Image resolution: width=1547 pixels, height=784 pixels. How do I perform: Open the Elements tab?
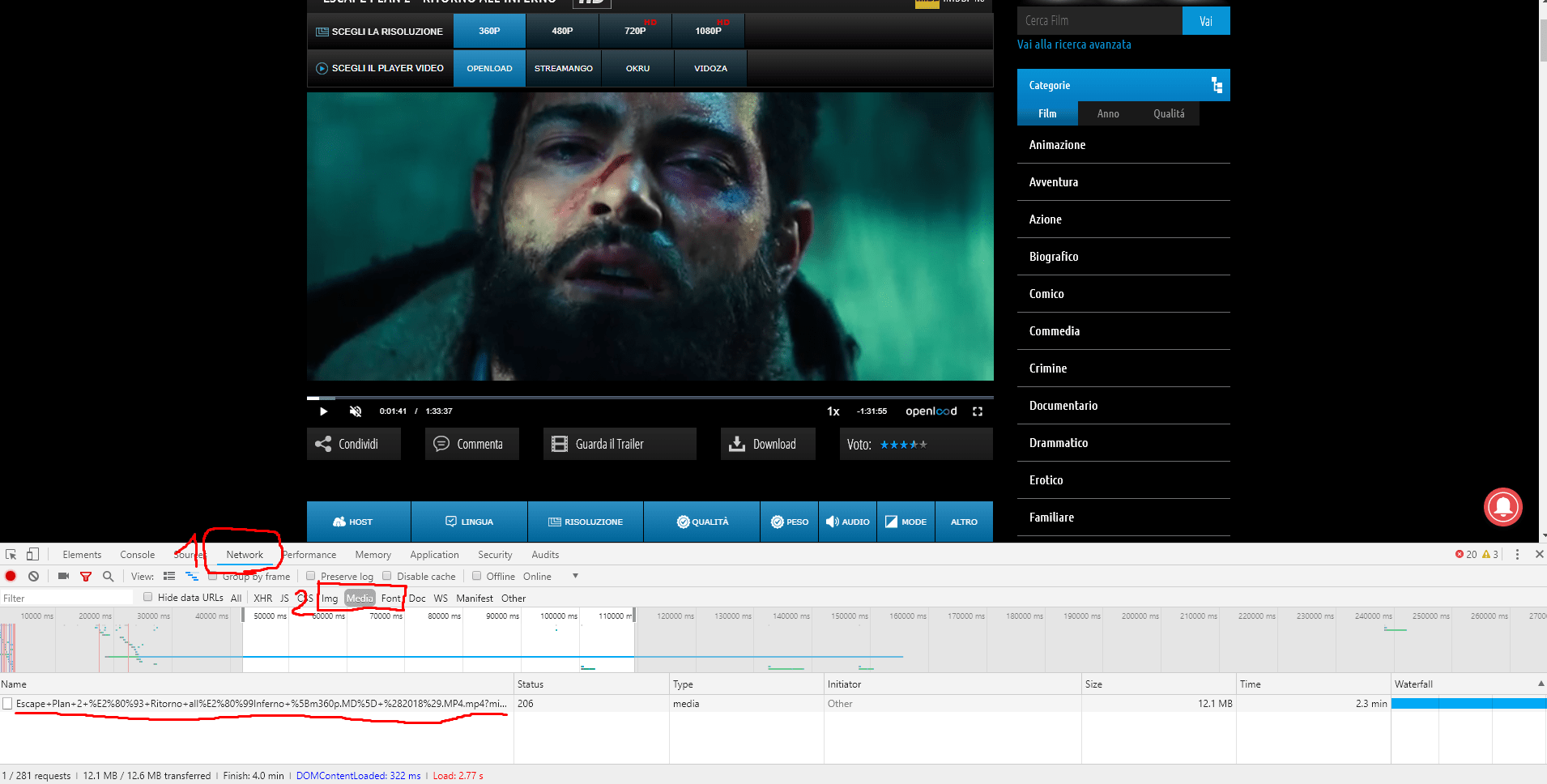tap(82, 555)
